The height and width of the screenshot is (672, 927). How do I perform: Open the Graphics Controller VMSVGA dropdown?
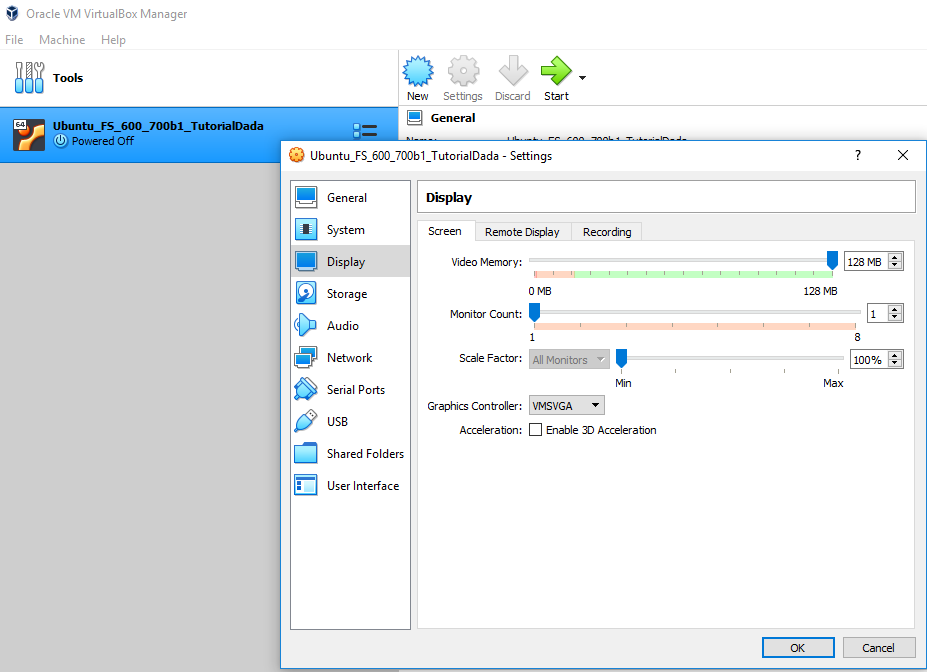point(567,406)
